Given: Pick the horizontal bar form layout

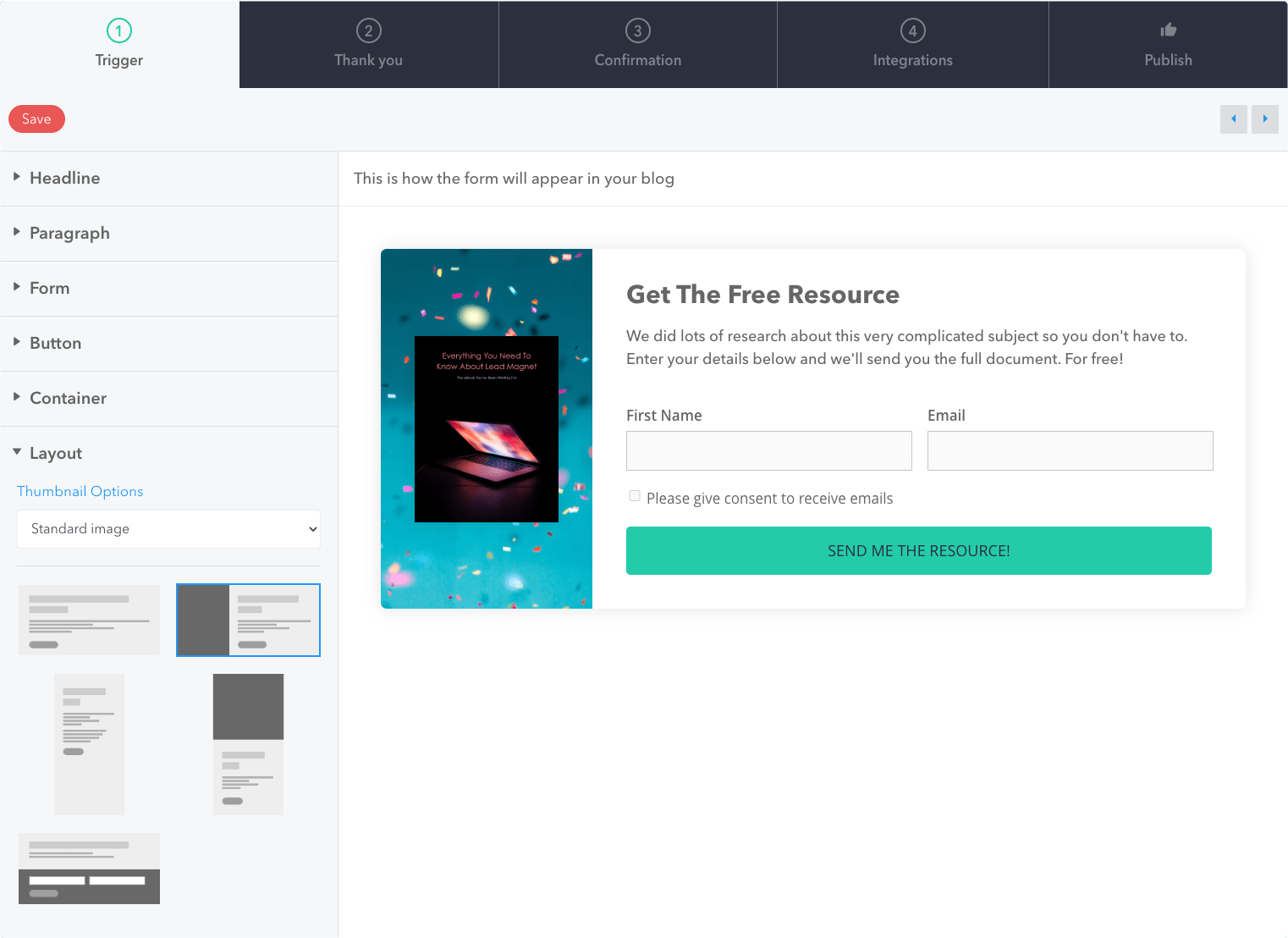Looking at the screenshot, I should coord(89,868).
